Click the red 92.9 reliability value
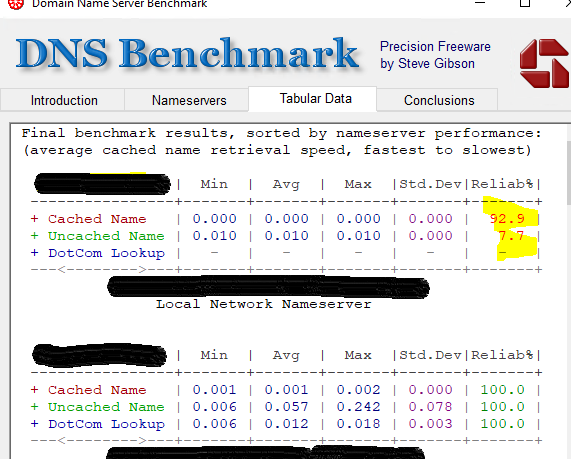This screenshot has height=459, width=571. click(x=507, y=219)
